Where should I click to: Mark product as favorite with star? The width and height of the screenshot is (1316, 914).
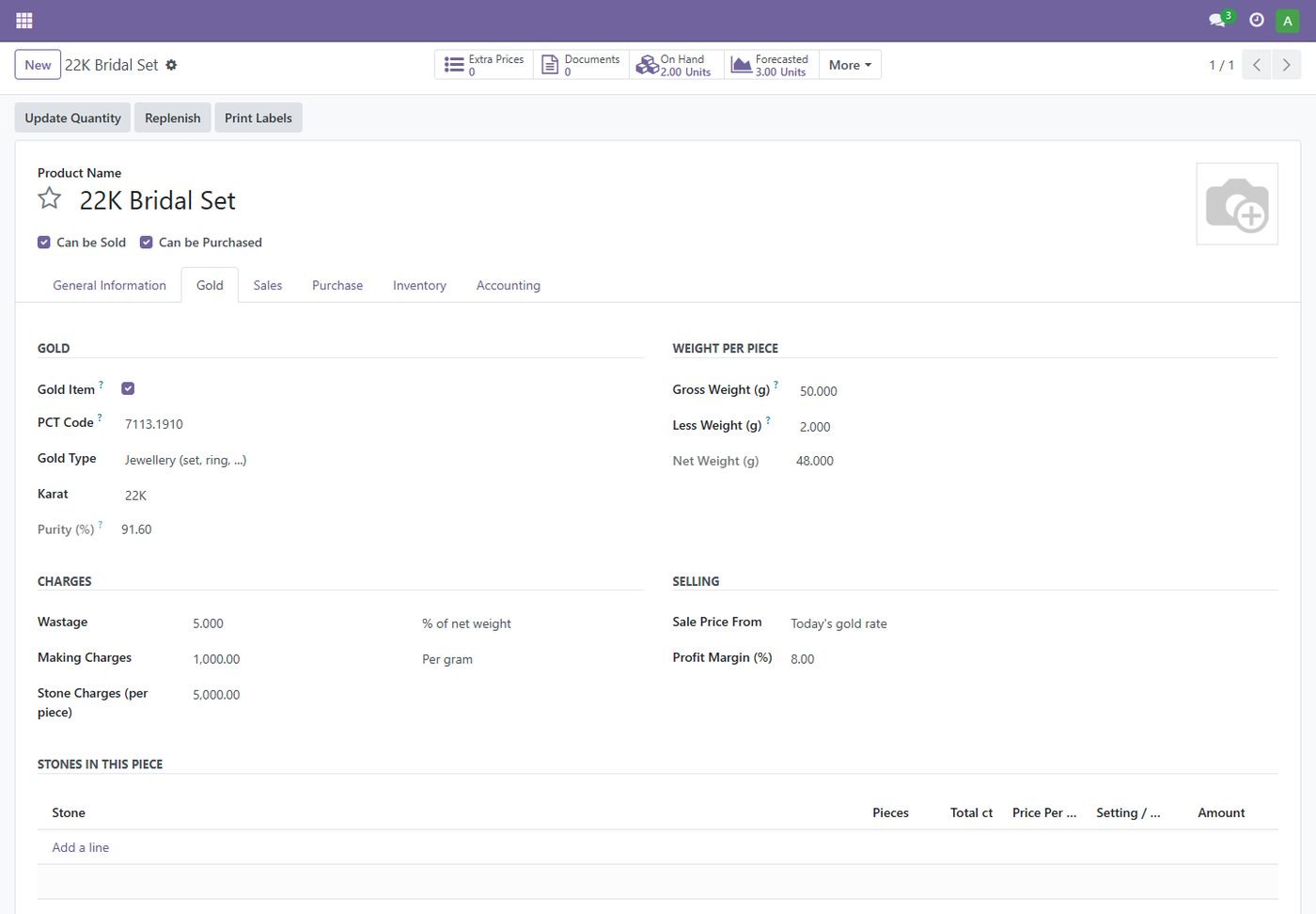pos(50,198)
